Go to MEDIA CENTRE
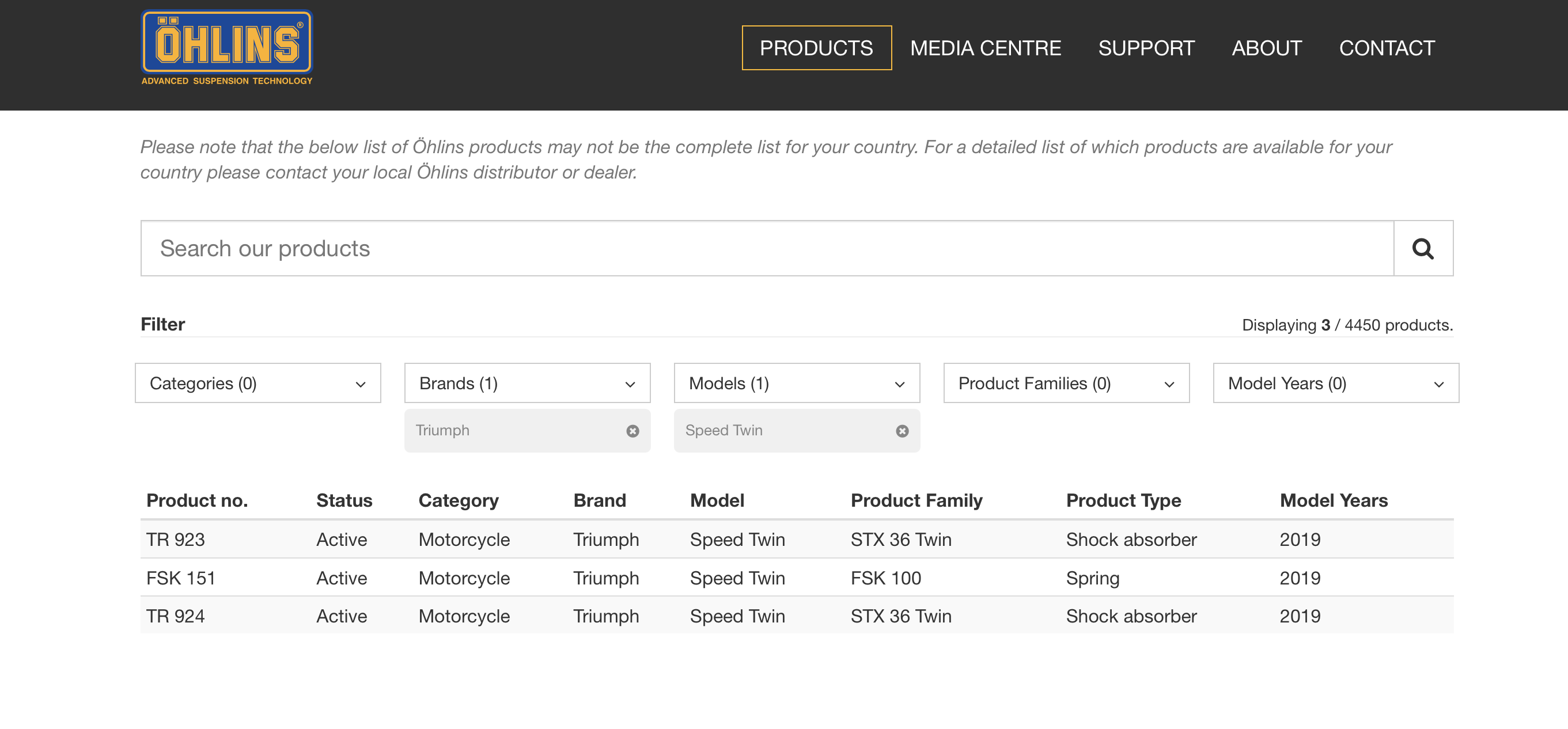This screenshot has width=1568, height=729. 986,48
